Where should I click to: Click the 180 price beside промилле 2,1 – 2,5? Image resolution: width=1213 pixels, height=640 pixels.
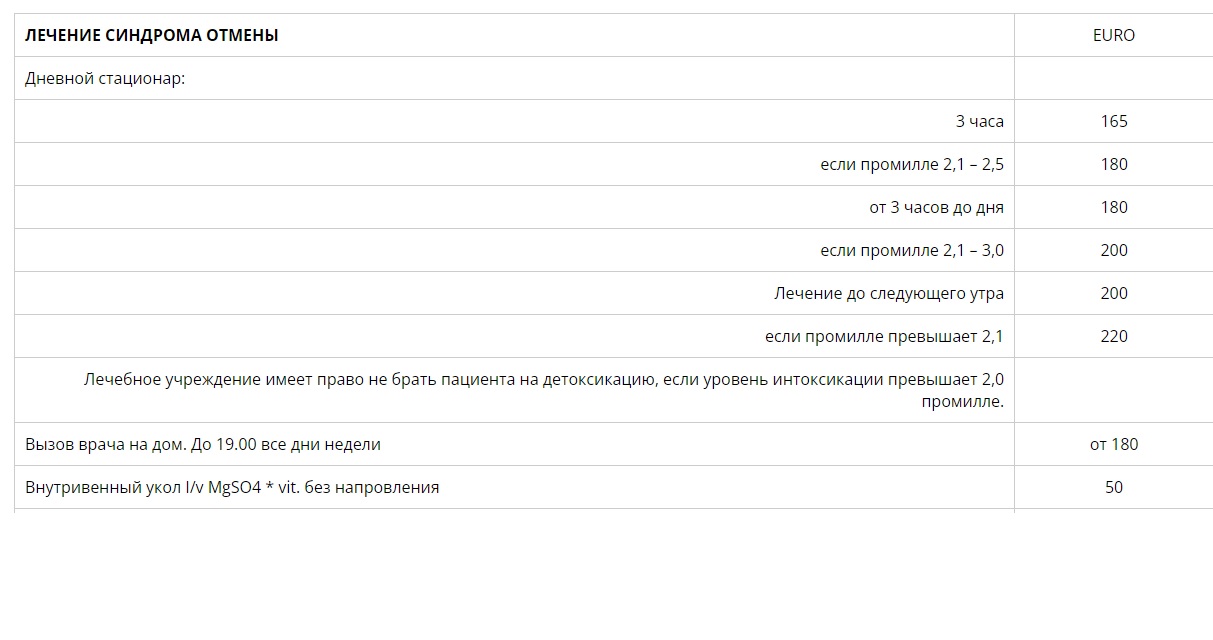(x=1114, y=164)
